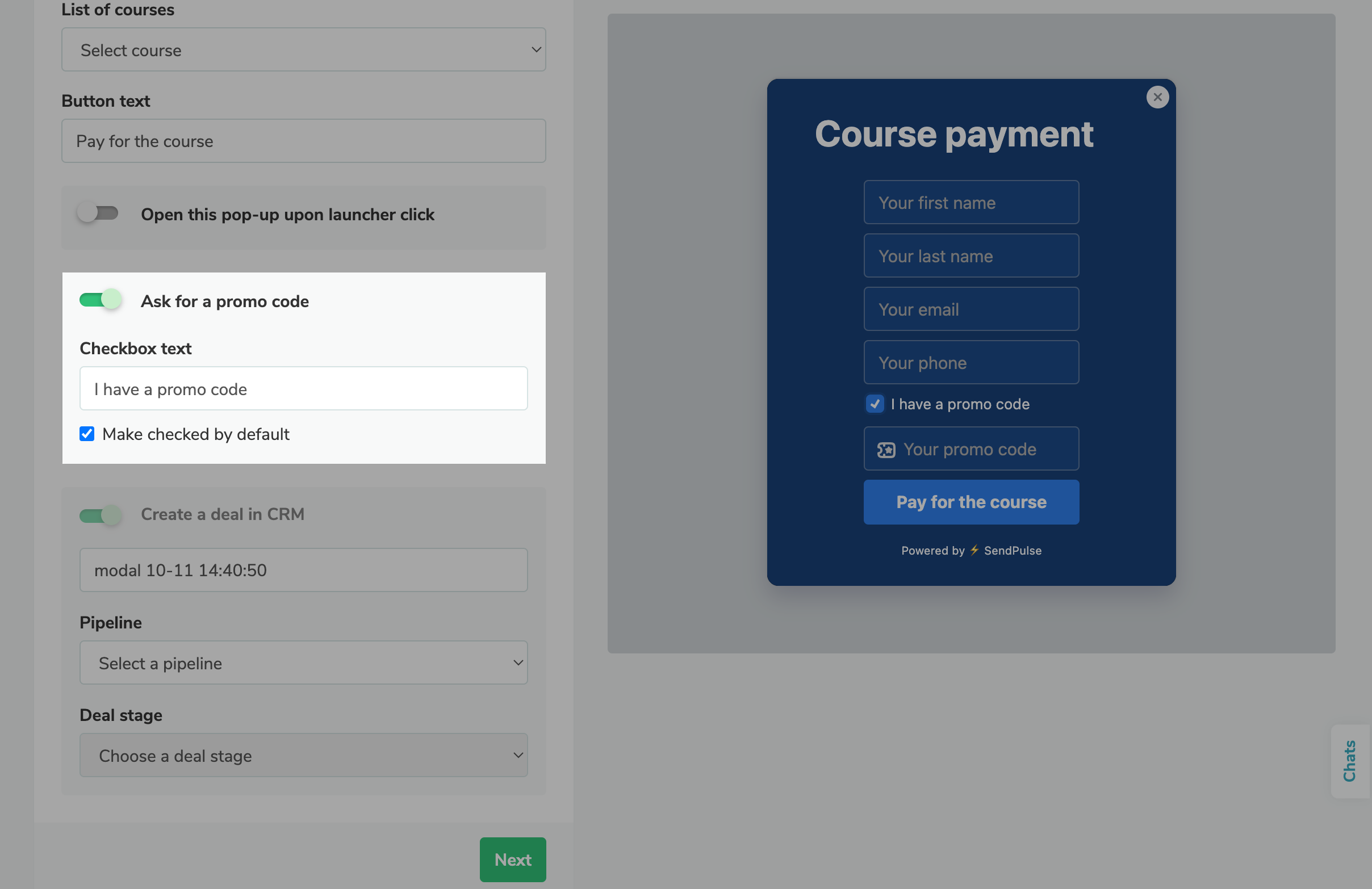The image size is (1372, 889).
Task: Click the Button text field
Action: click(303, 141)
